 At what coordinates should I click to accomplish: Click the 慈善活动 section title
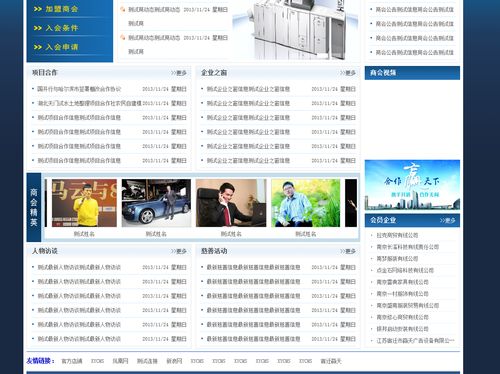click(x=214, y=251)
